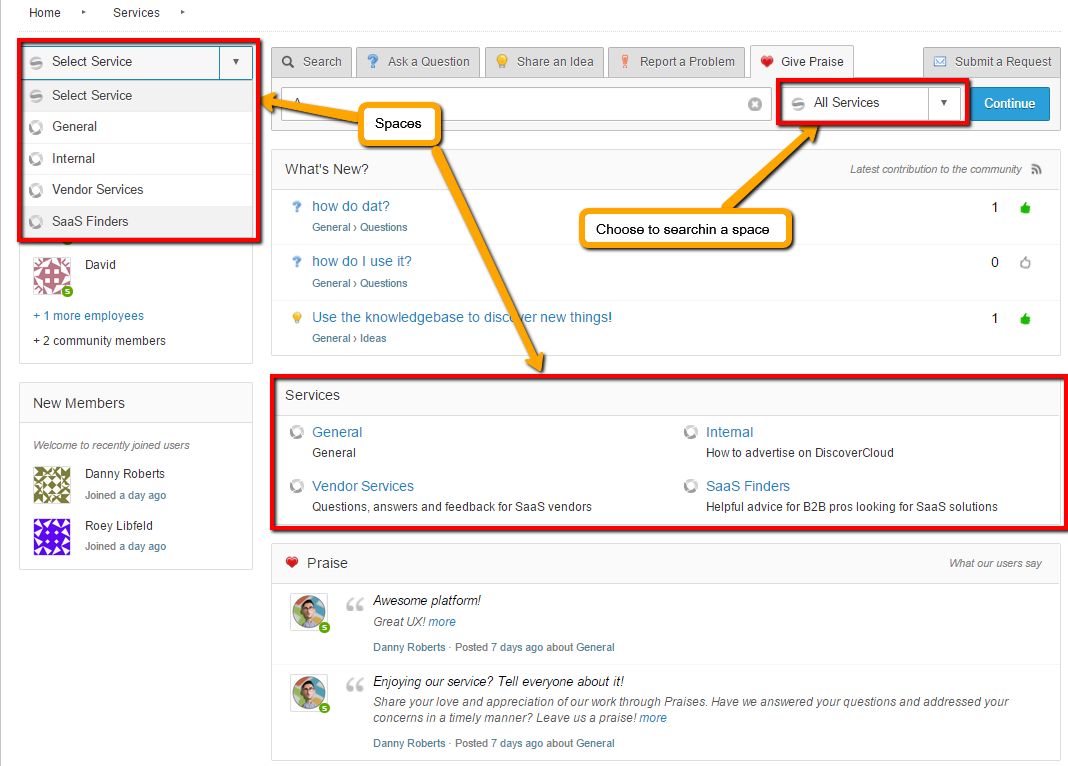Click gray thumbs-up beside 'how do I use it?'
This screenshot has width=1068, height=766.
pos(1024,263)
